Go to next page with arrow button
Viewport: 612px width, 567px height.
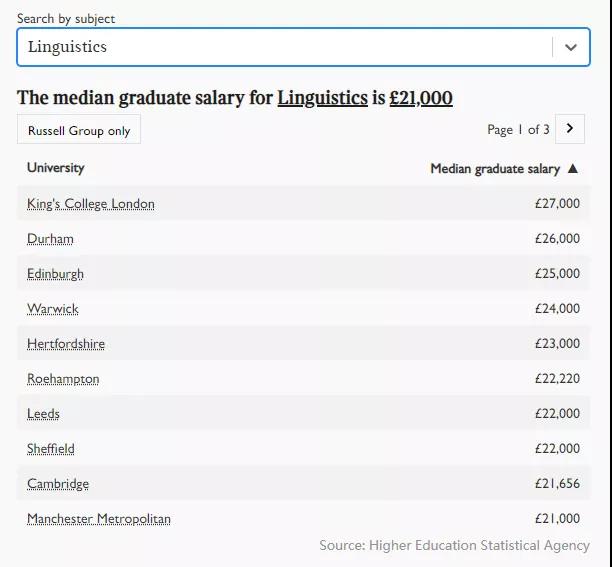[570, 129]
